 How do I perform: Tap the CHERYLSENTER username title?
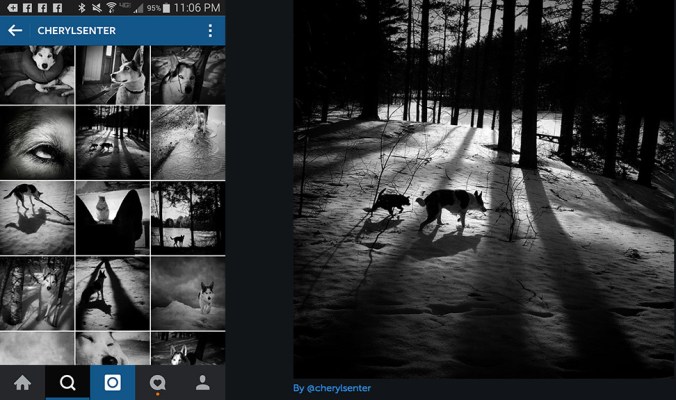[76, 31]
